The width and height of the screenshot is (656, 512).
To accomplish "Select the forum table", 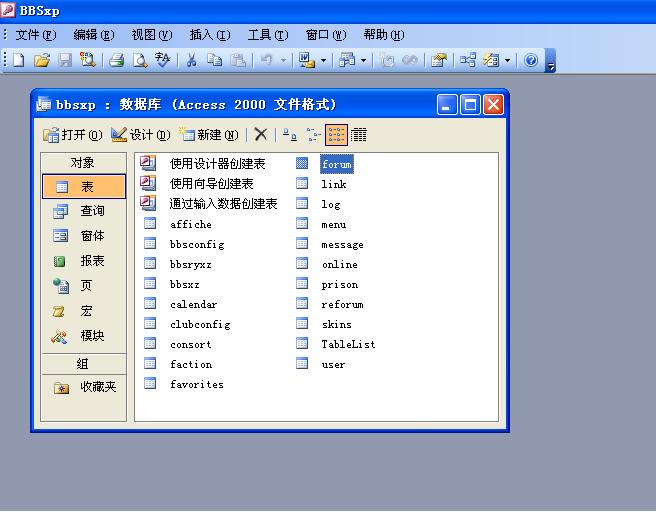I will click(337, 164).
